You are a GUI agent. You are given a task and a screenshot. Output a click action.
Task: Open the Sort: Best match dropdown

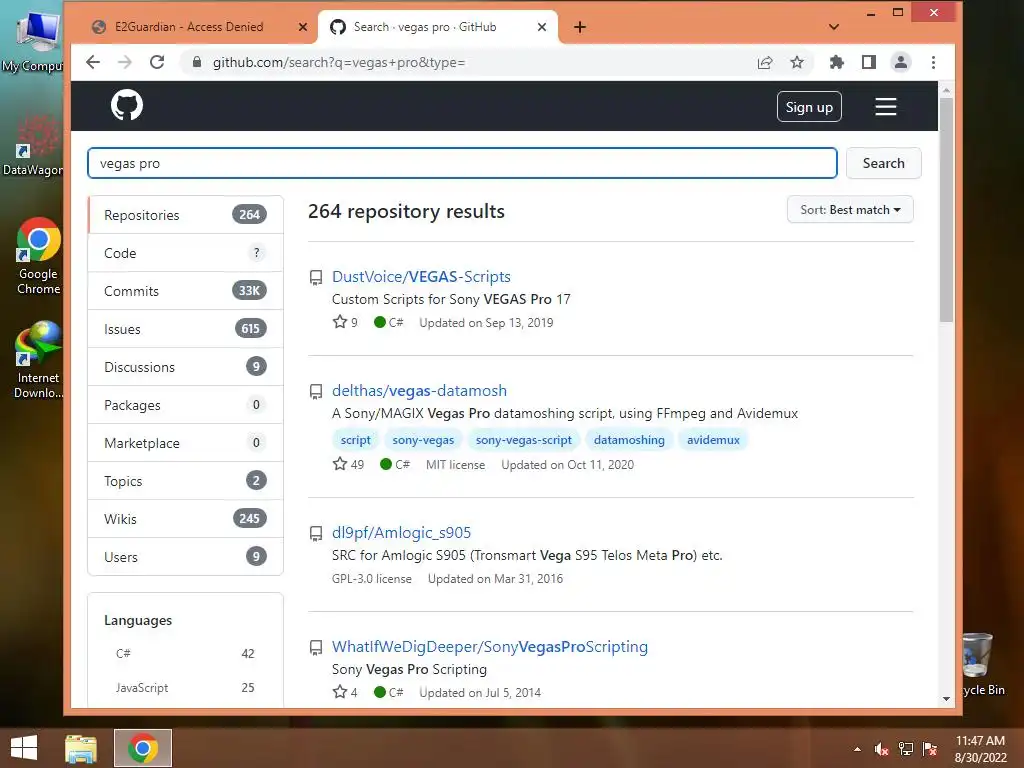click(x=850, y=210)
